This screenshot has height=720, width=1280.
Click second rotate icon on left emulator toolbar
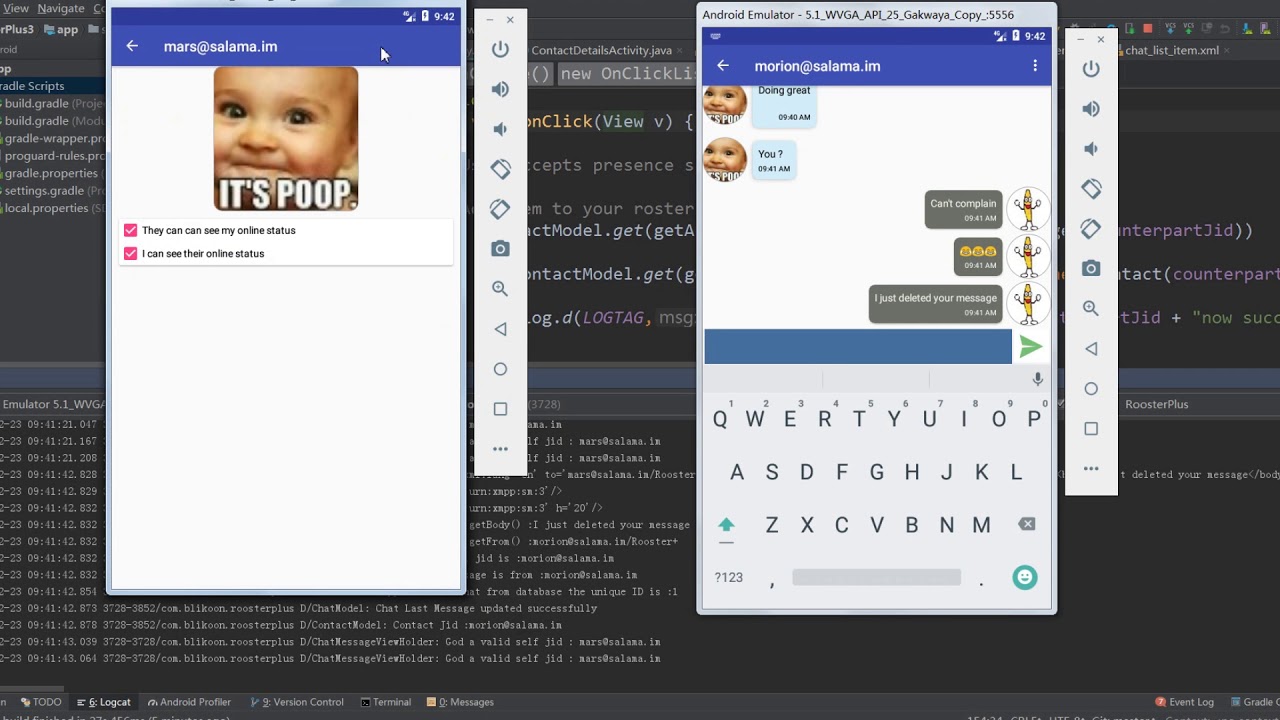click(500, 209)
